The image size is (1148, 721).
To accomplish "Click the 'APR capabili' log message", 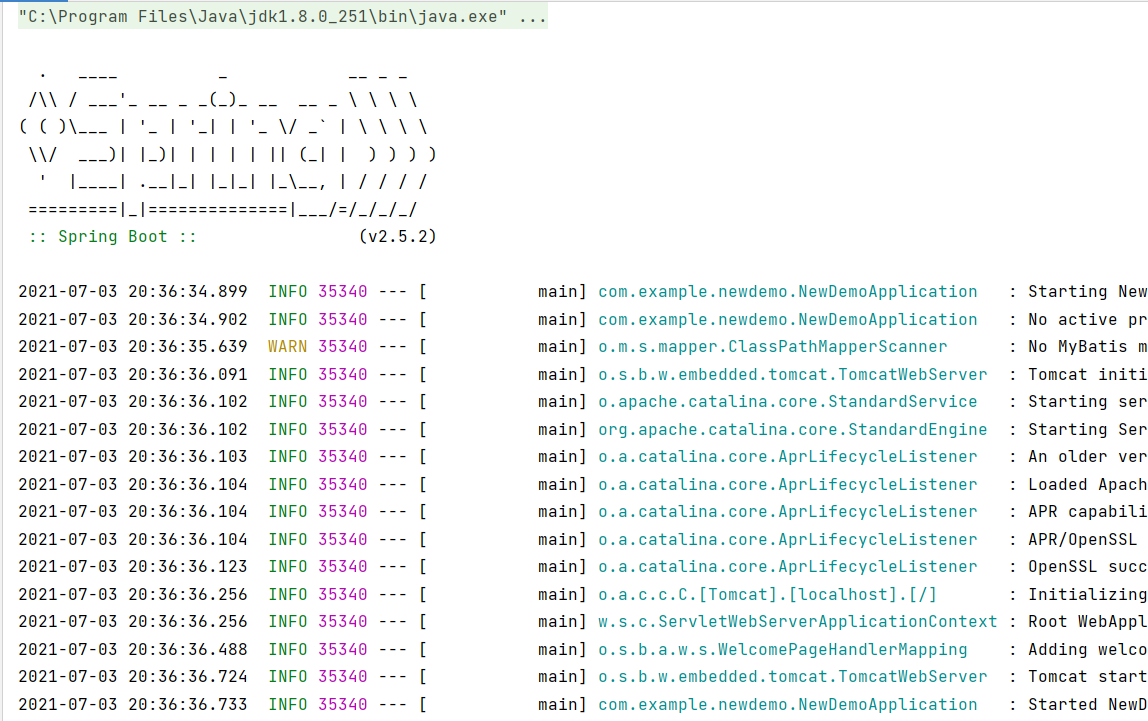I will (1087, 511).
